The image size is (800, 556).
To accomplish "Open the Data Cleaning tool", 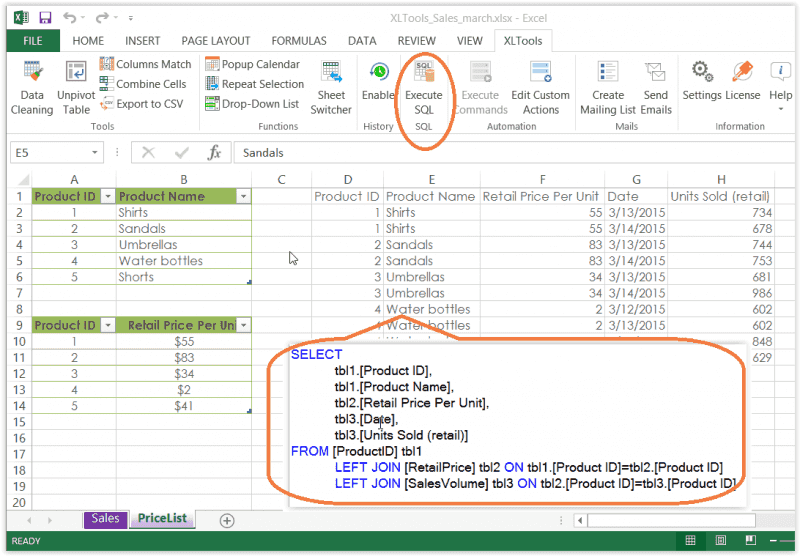I will tap(32, 88).
